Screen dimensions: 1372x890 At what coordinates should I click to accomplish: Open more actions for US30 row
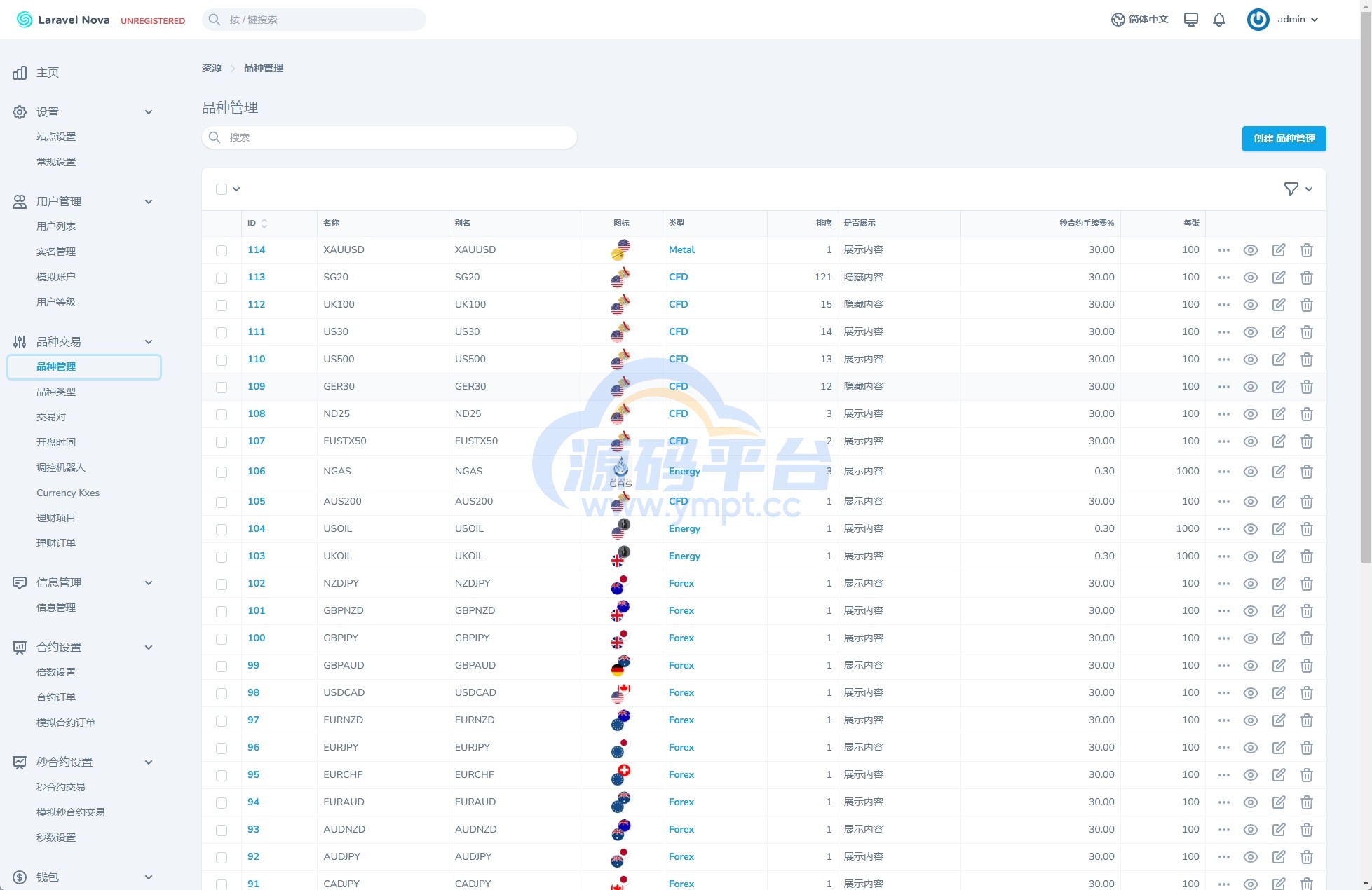pos(1224,332)
